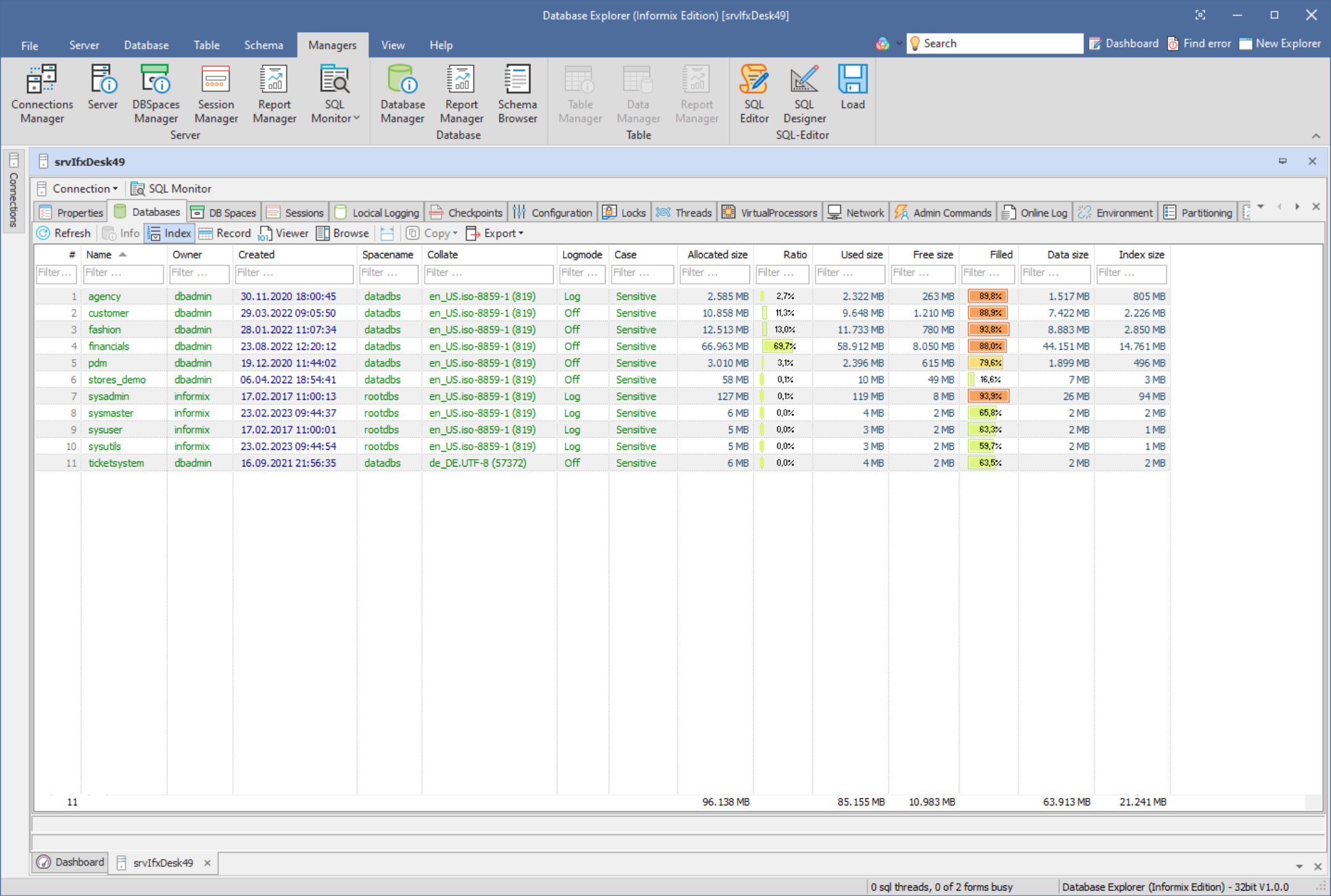Select the sysmaster database name

[111, 413]
